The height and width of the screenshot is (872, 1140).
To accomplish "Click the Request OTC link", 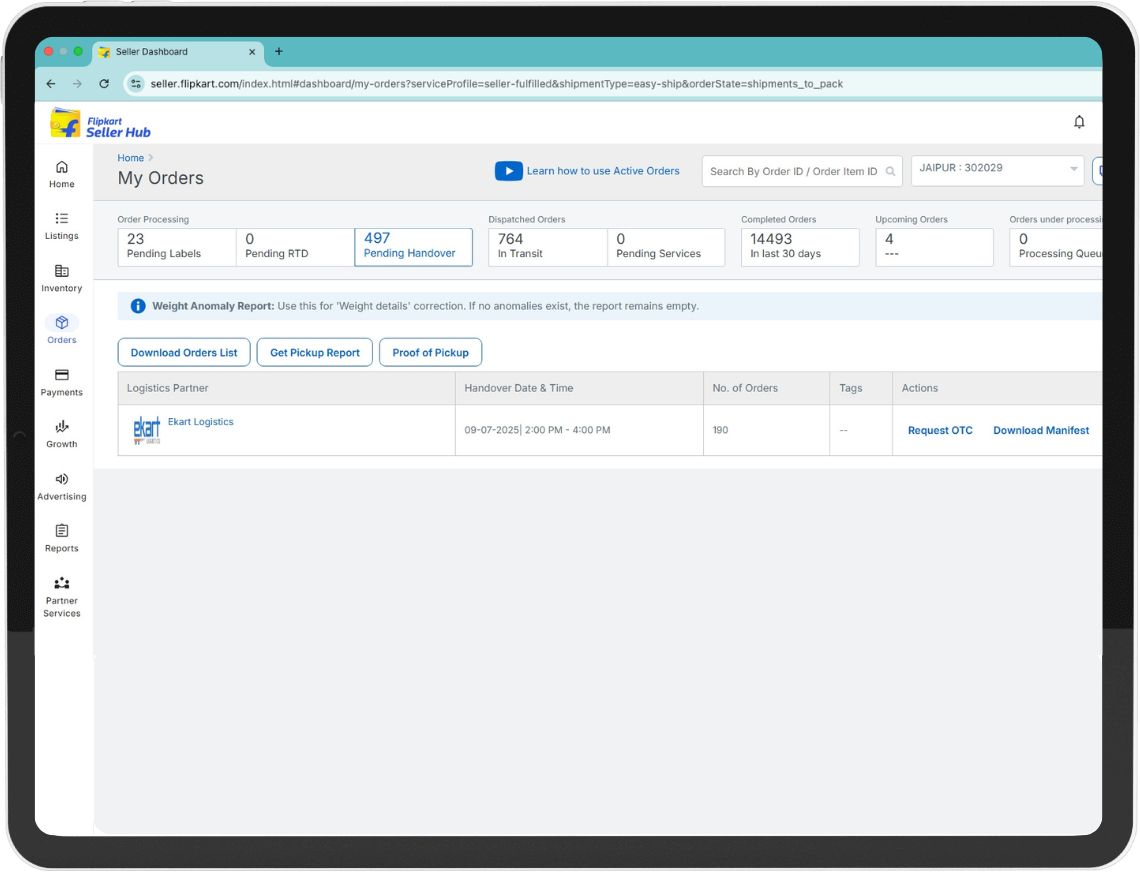I will tap(940, 431).
